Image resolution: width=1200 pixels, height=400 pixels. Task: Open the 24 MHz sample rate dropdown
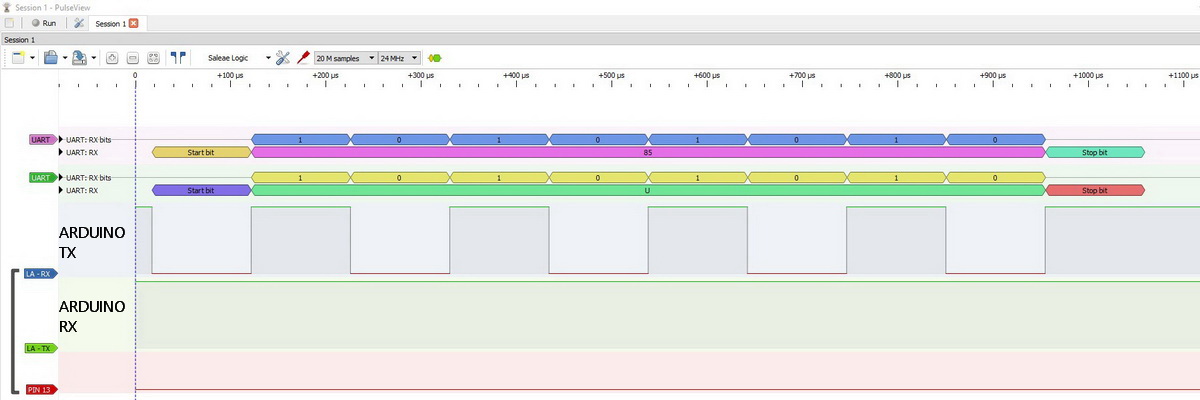[x=399, y=58]
